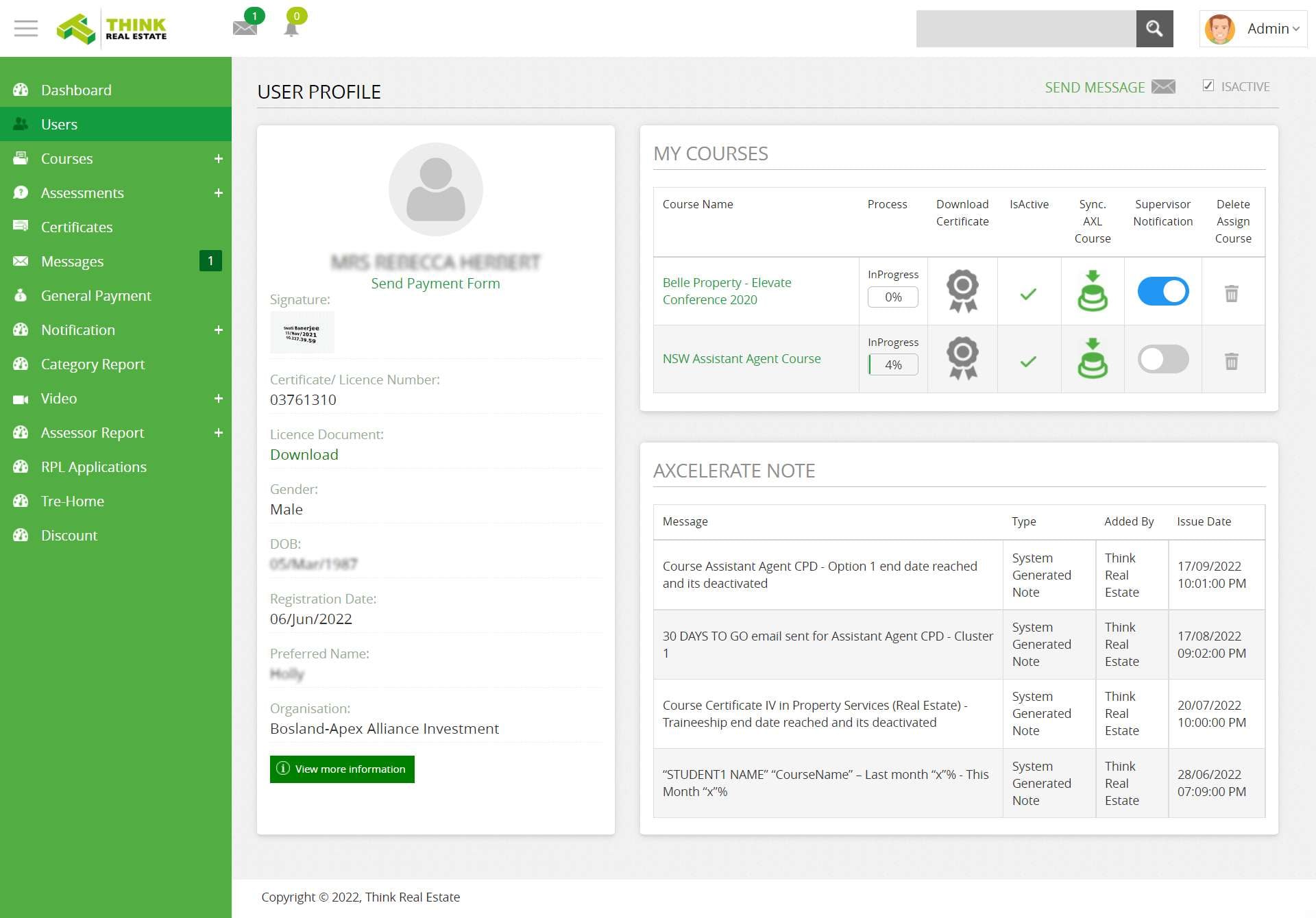Viewport: 1316px width, 918px height.
Task: Click View more information button
Action: [x=342, y=769]
